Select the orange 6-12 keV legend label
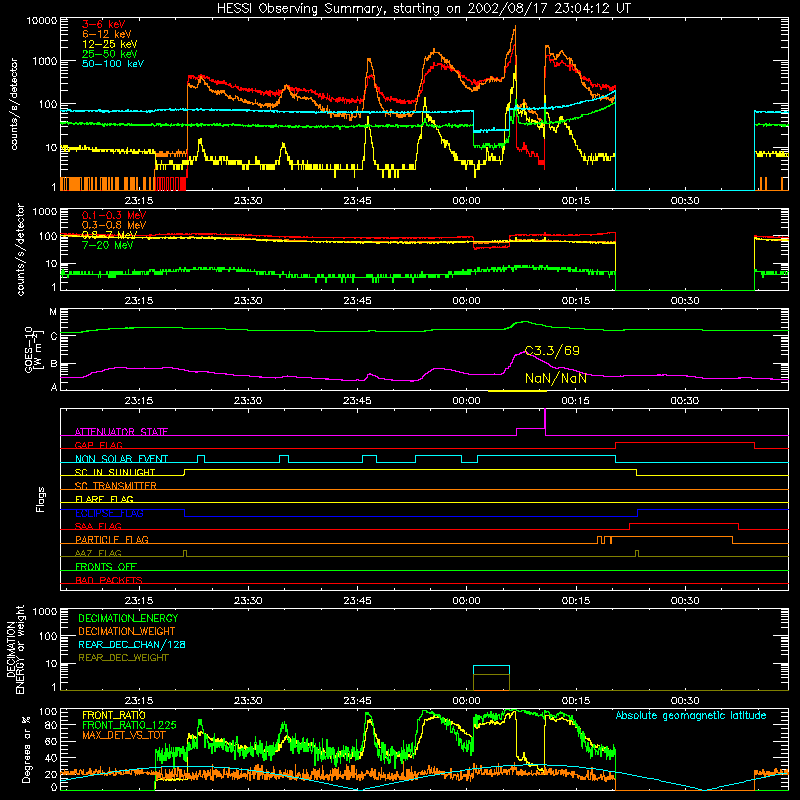Screen dimensions: 800x800 click(107, 34)
